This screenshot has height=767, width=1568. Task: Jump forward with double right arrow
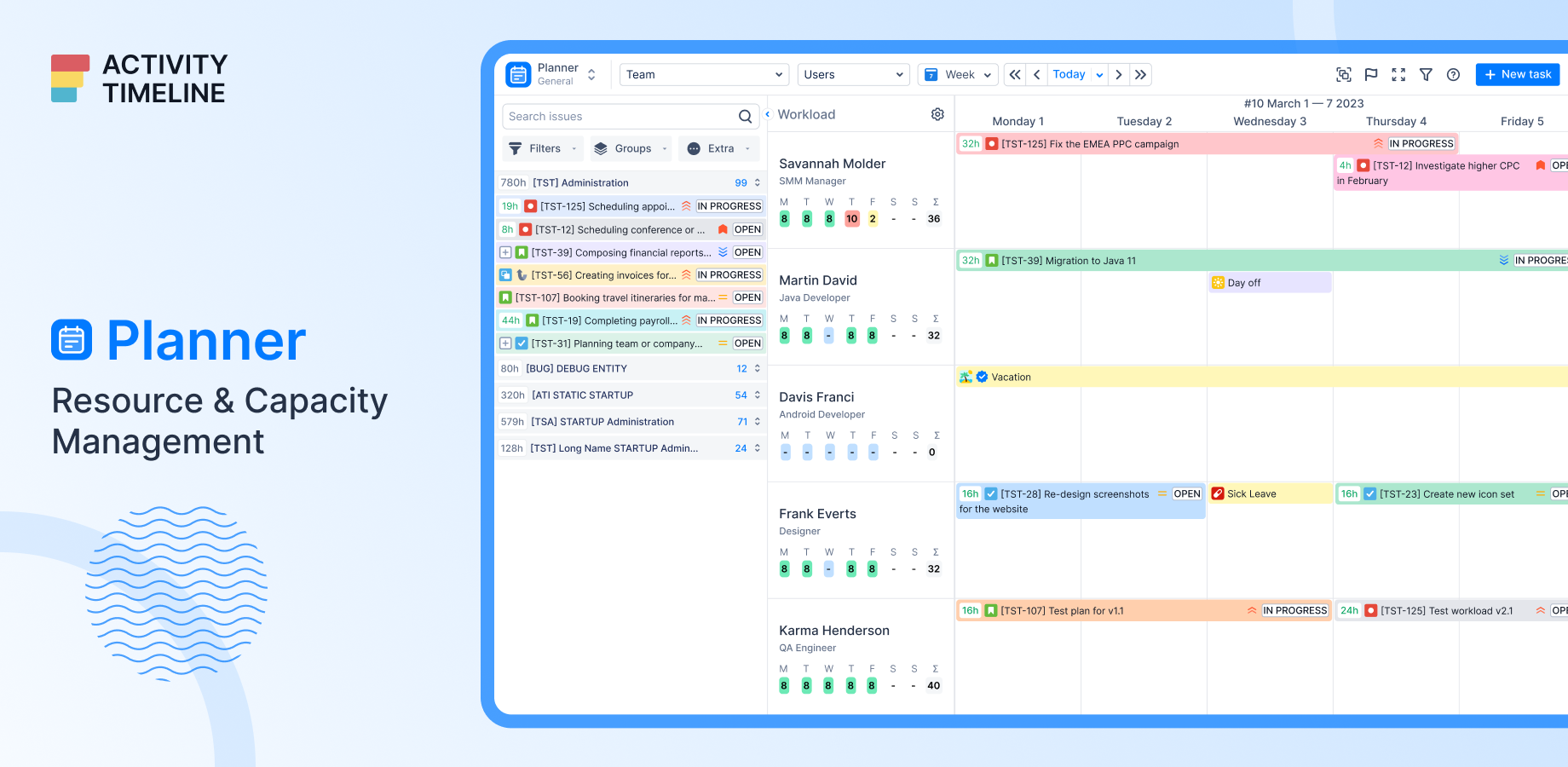[x=1141, y=75]
